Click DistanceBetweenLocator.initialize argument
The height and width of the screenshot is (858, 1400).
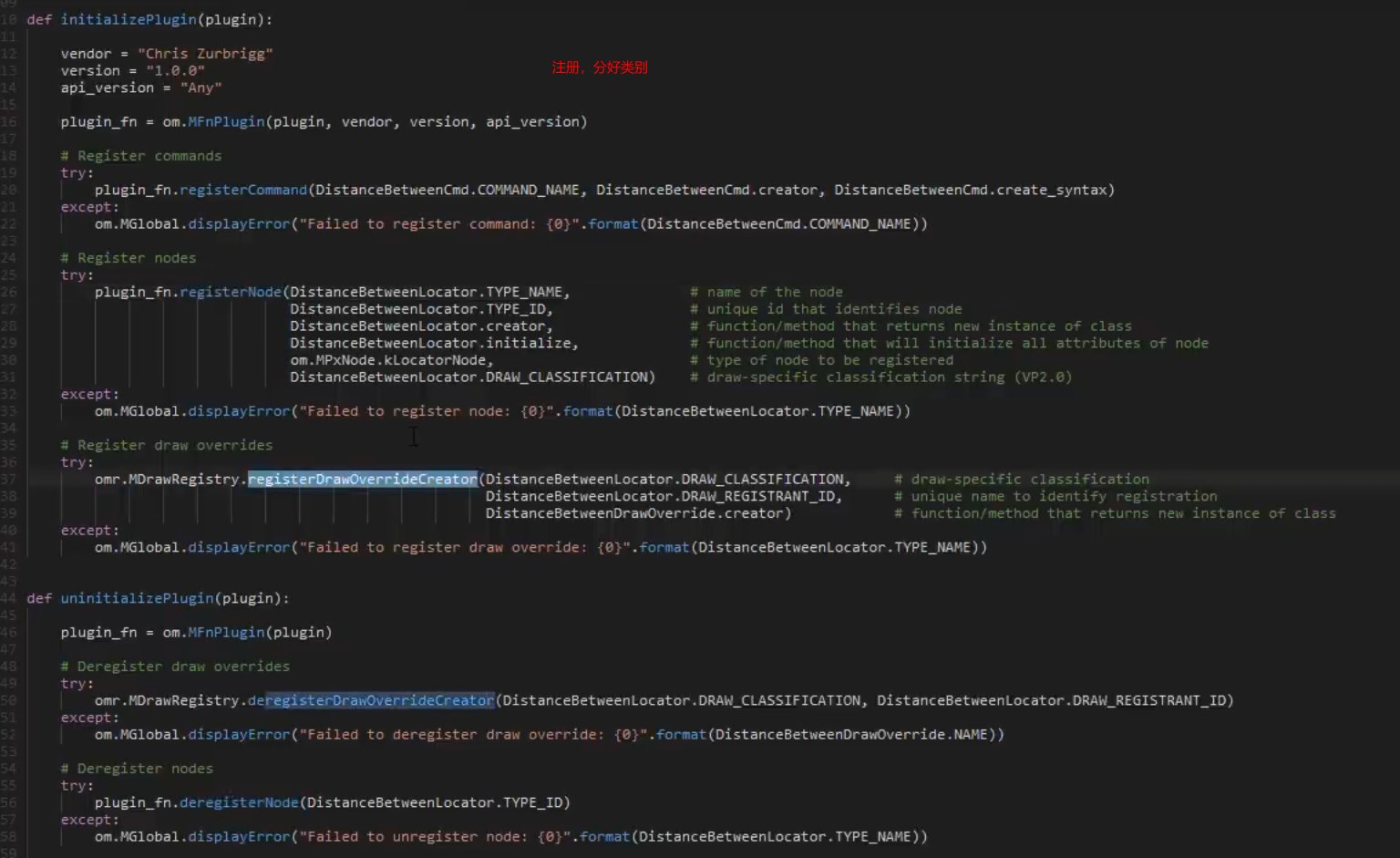pyautogui.click(x=431, y=343)
